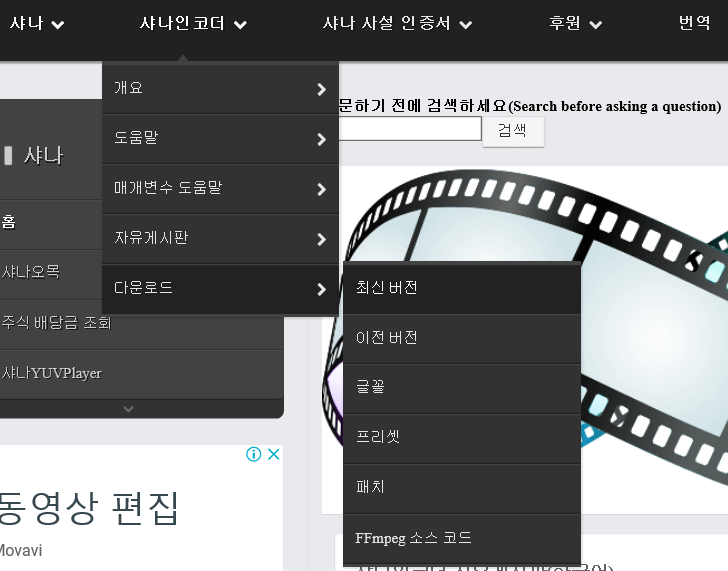Click the arrow beside 도움말
The image size is (728, 571).
coord(321,139)
